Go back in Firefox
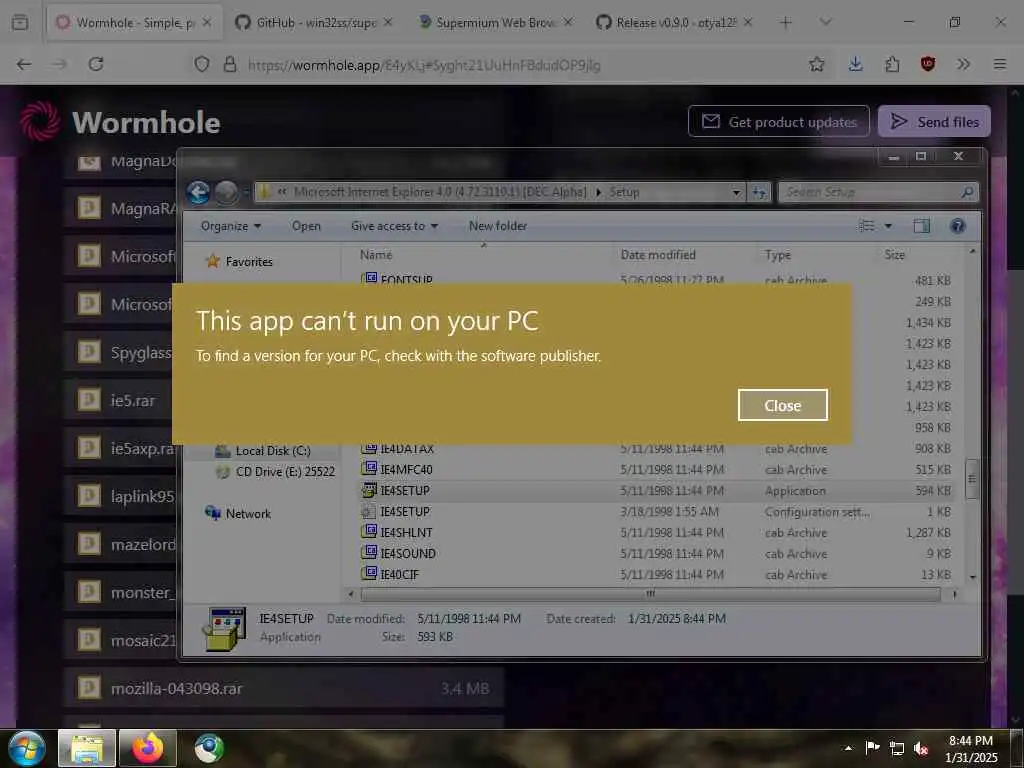Viewport: 1024px width, 768px height. click(24, 64)
